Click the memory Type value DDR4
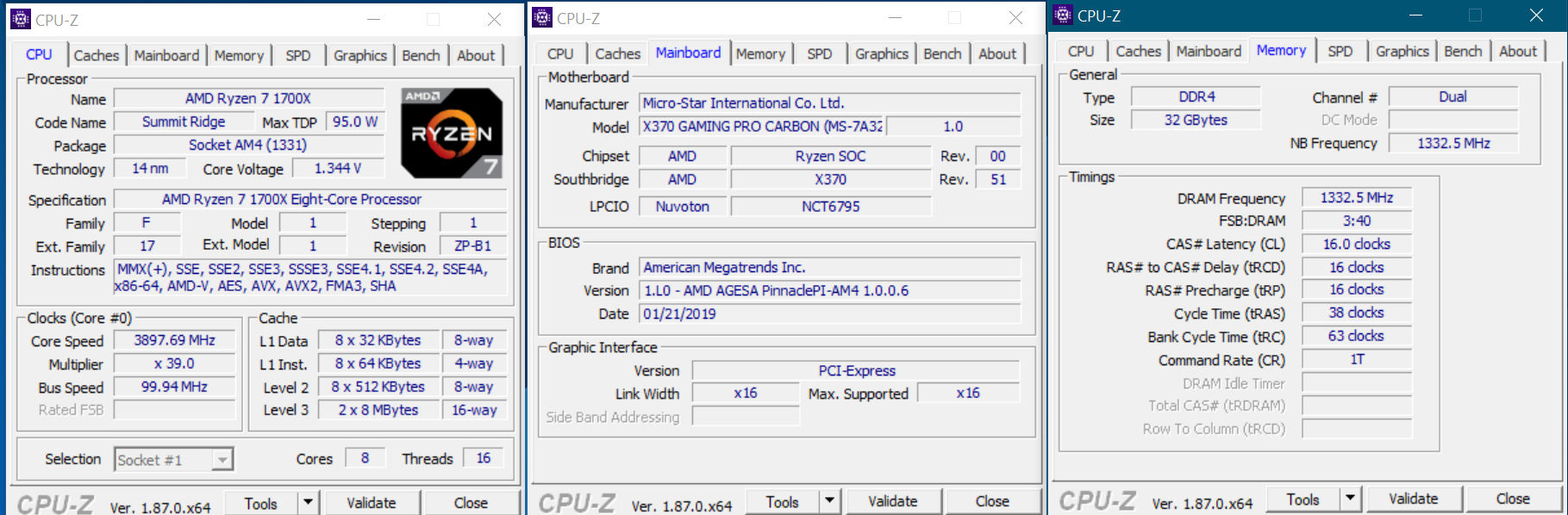Screen dimensions: 1568x515 click(x=1196, y=96)
